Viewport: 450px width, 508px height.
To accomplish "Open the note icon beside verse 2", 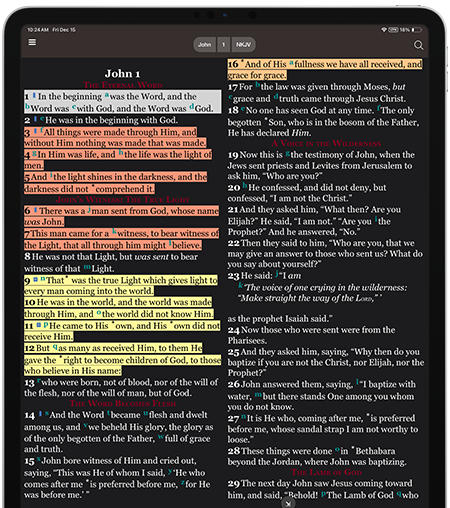I will tap(35, 119).
